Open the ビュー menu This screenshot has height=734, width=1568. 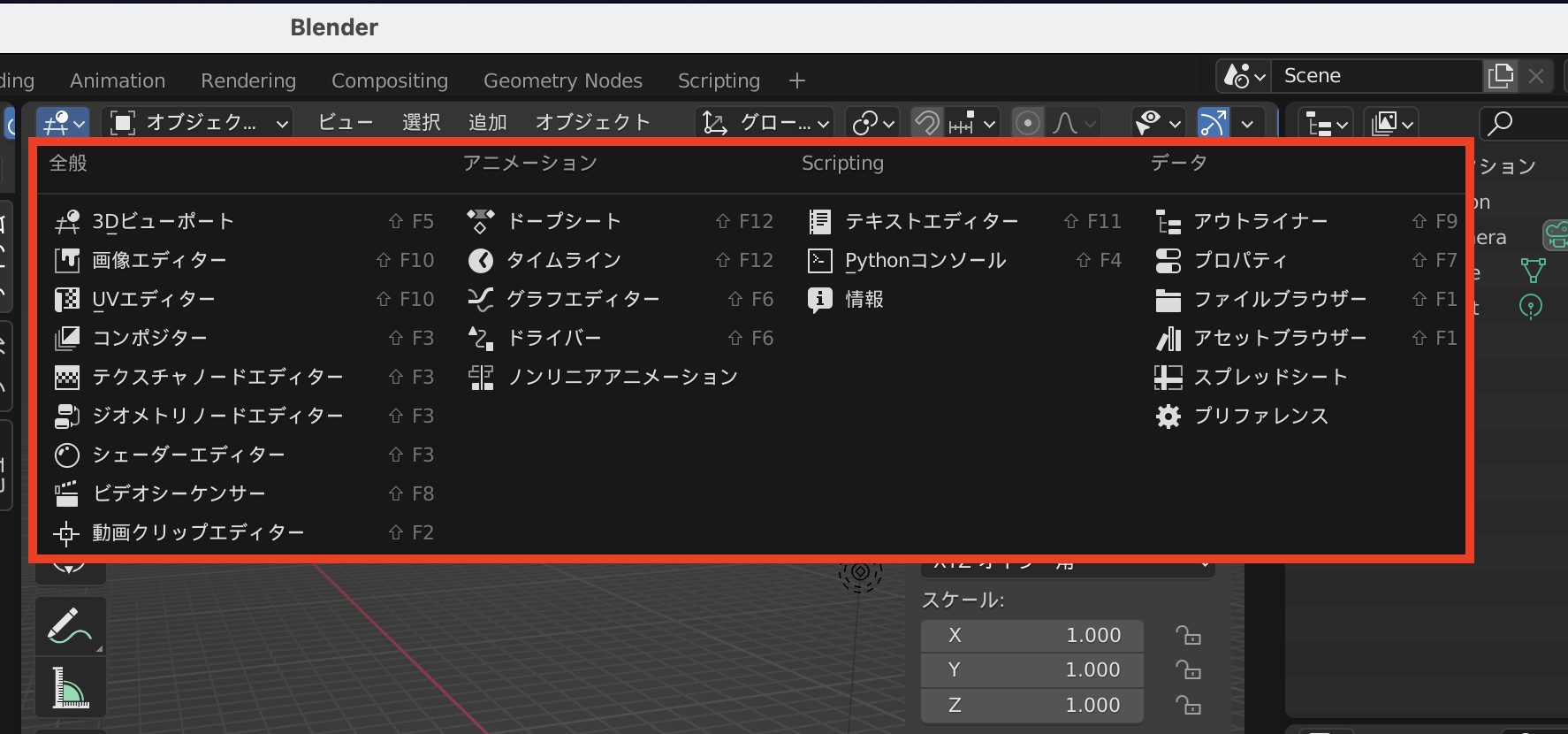click(345, 123)
